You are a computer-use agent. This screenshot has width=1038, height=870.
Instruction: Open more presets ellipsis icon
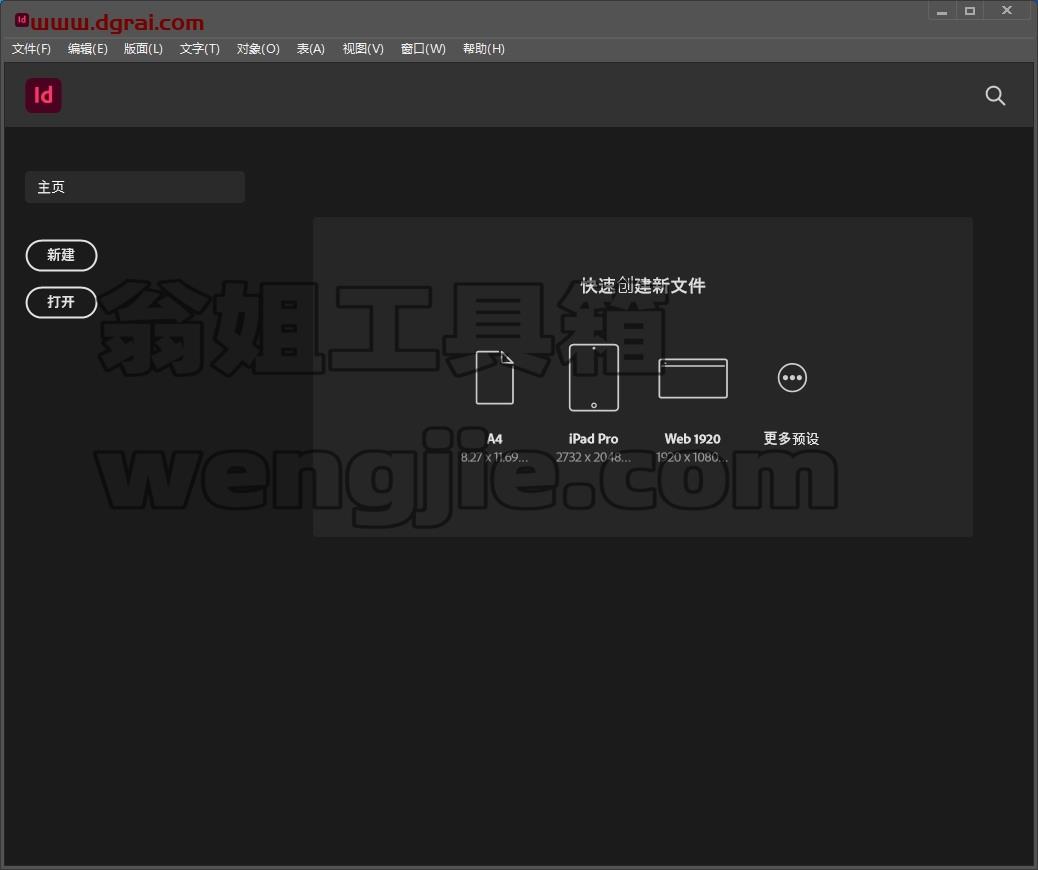pyautogui.click(x=792, y=377)
